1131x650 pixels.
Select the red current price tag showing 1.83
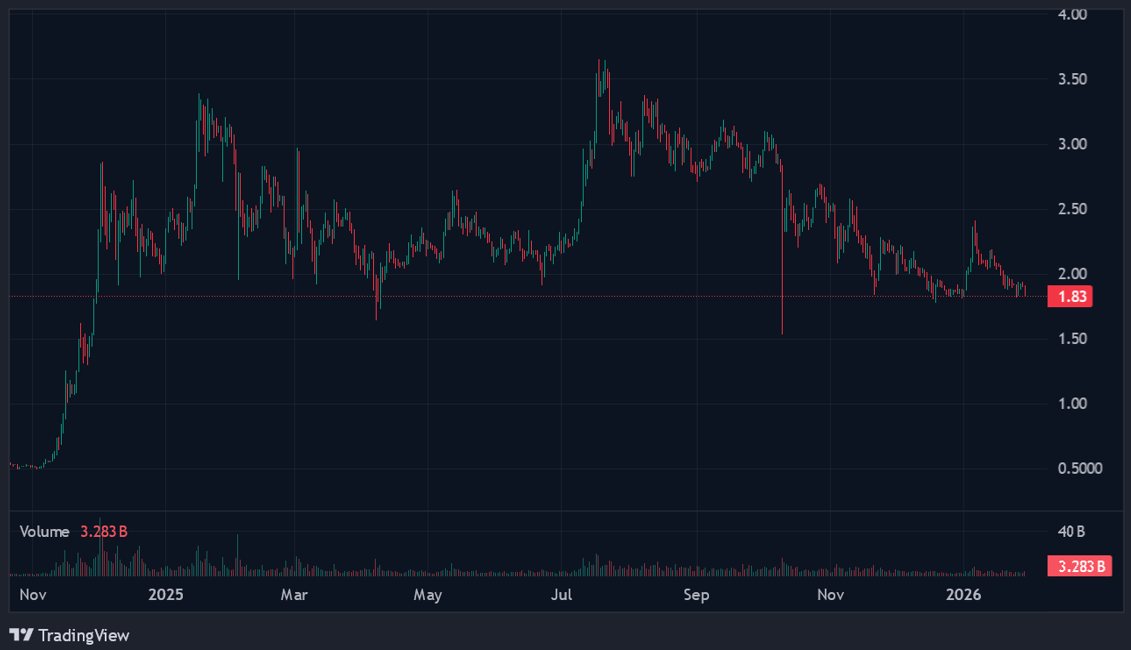pyautogui.click(x=1071, y=296)
